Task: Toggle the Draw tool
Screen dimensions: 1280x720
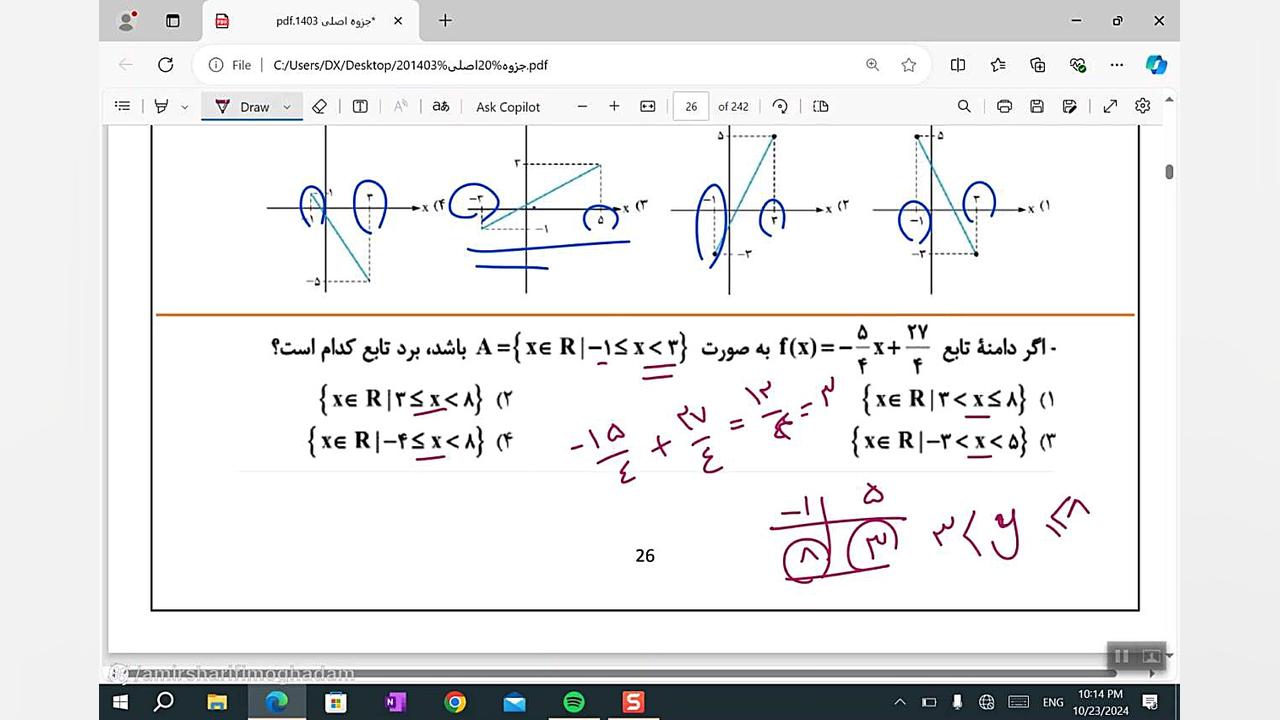Action: pyautogui.click(x=242, y=106)
